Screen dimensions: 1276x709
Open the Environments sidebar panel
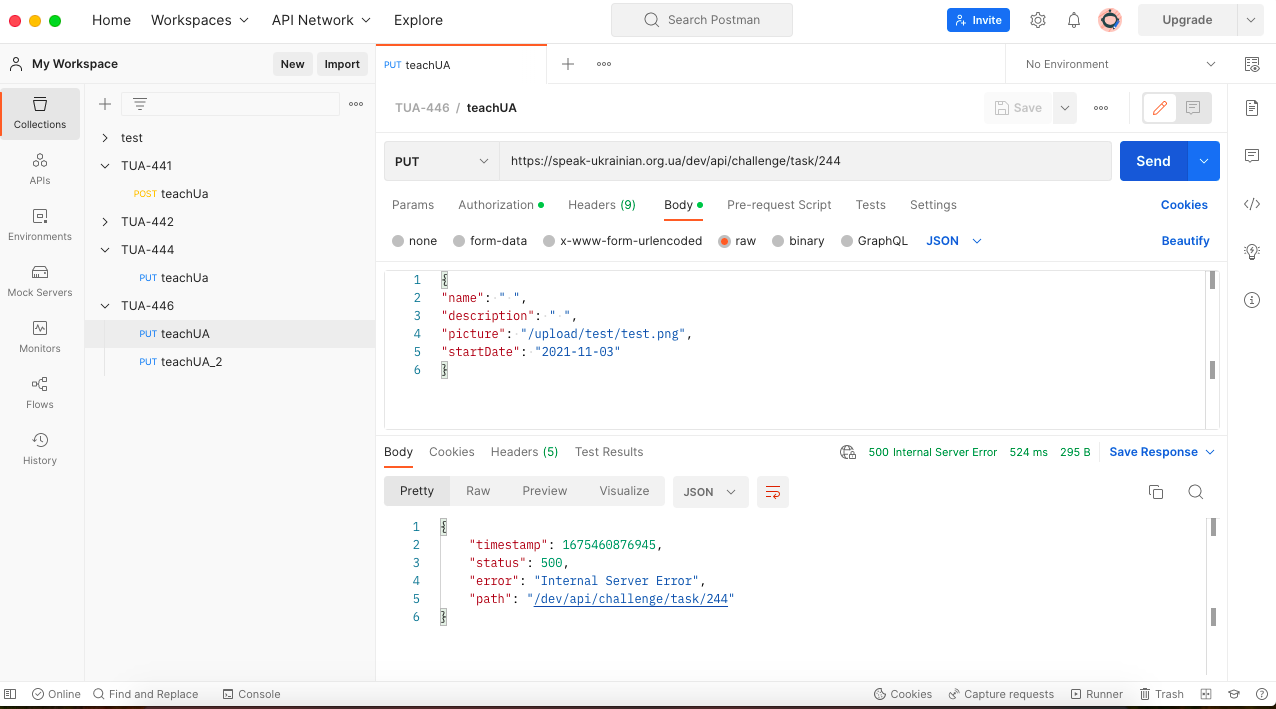pyautogui.click(x=40, y=225)
